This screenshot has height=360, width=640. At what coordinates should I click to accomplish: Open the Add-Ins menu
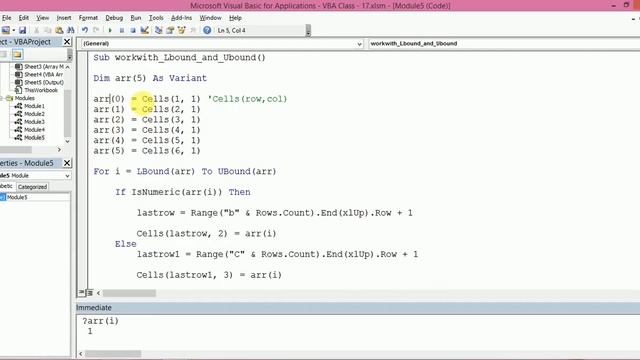pyautogui.click(x=181, y=18)
